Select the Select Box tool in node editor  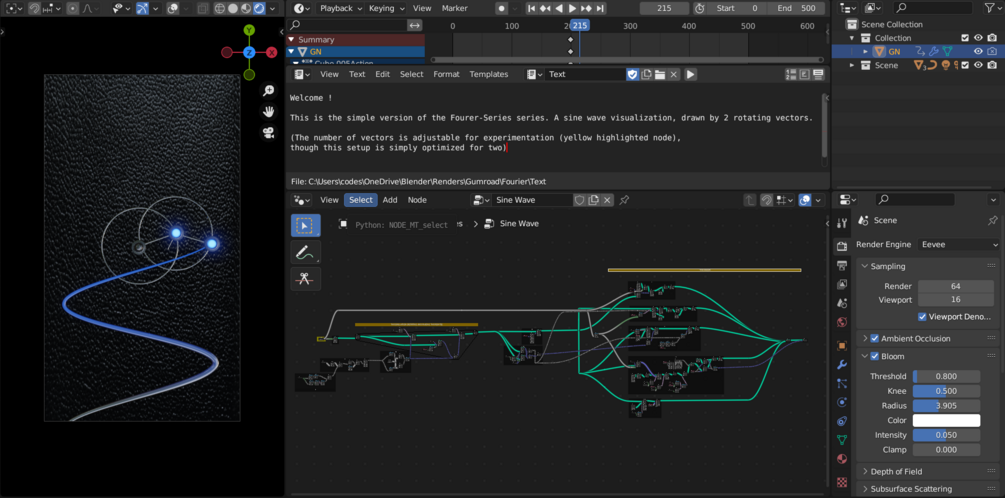306,226
